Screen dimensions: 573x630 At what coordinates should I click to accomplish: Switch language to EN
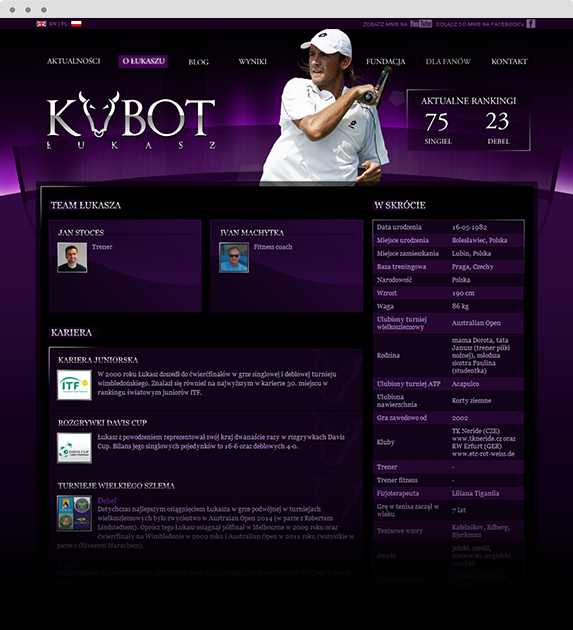[53, 24]
